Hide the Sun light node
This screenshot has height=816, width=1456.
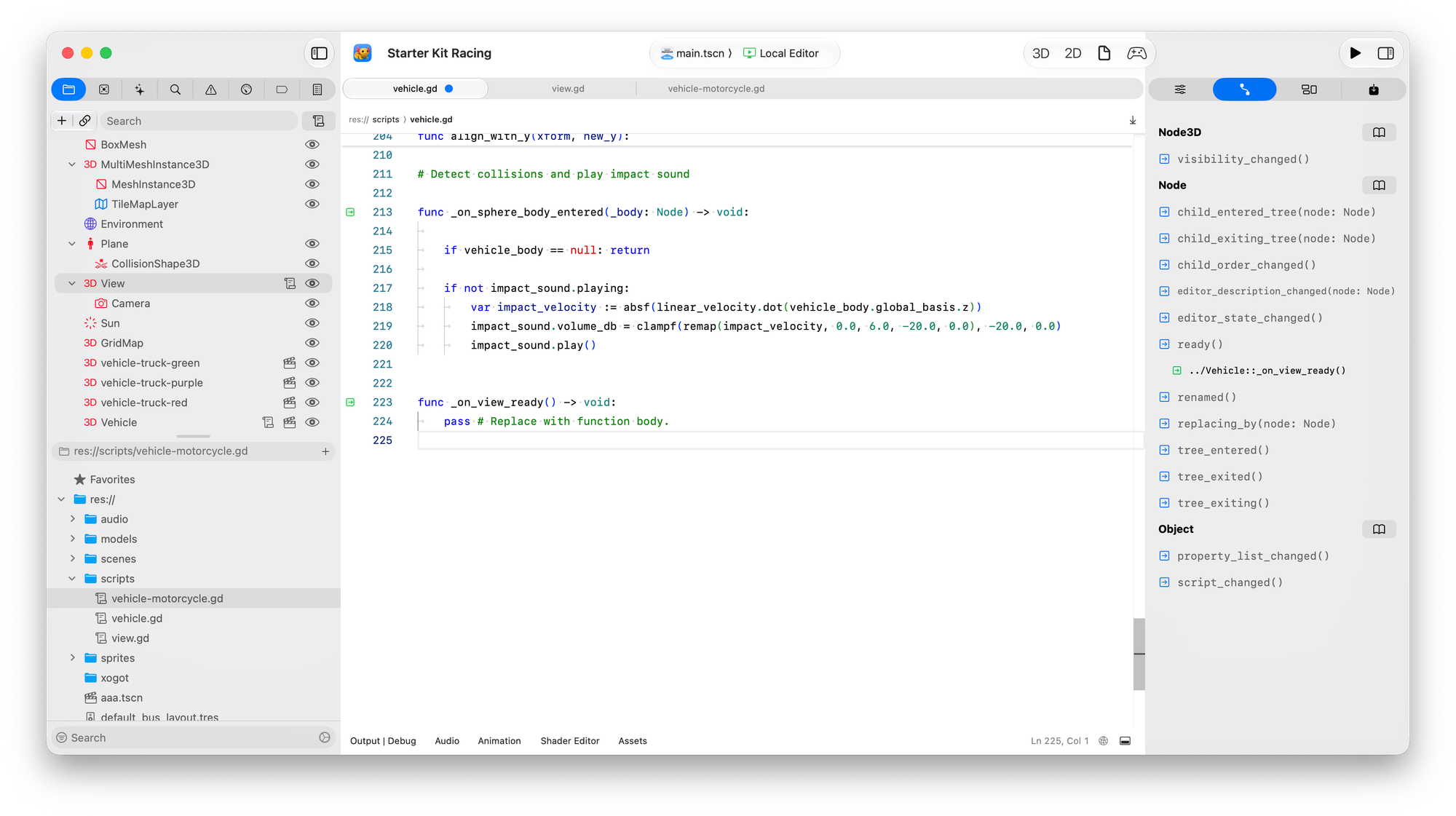pyautogui.click(x=312, y=323)
